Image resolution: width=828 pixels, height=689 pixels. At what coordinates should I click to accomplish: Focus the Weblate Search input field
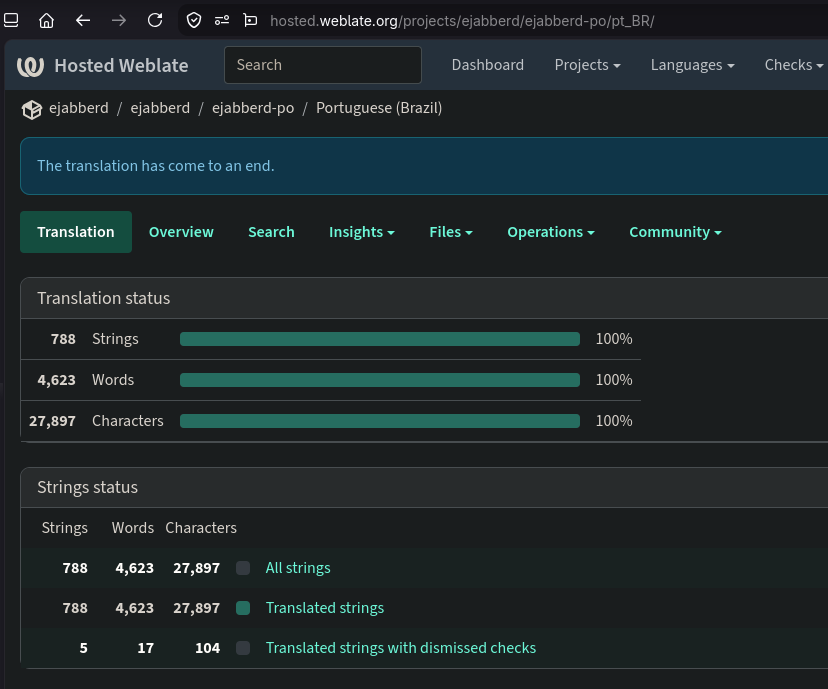tap(323, 65)
